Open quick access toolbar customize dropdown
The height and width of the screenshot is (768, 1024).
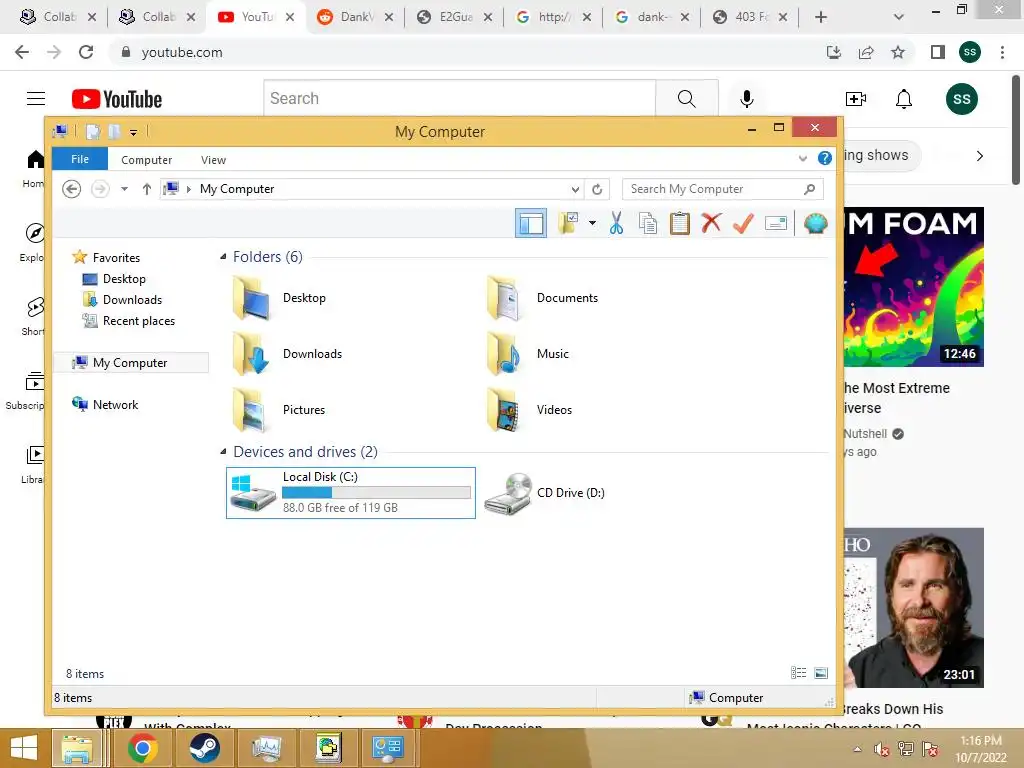coord(133,133)
